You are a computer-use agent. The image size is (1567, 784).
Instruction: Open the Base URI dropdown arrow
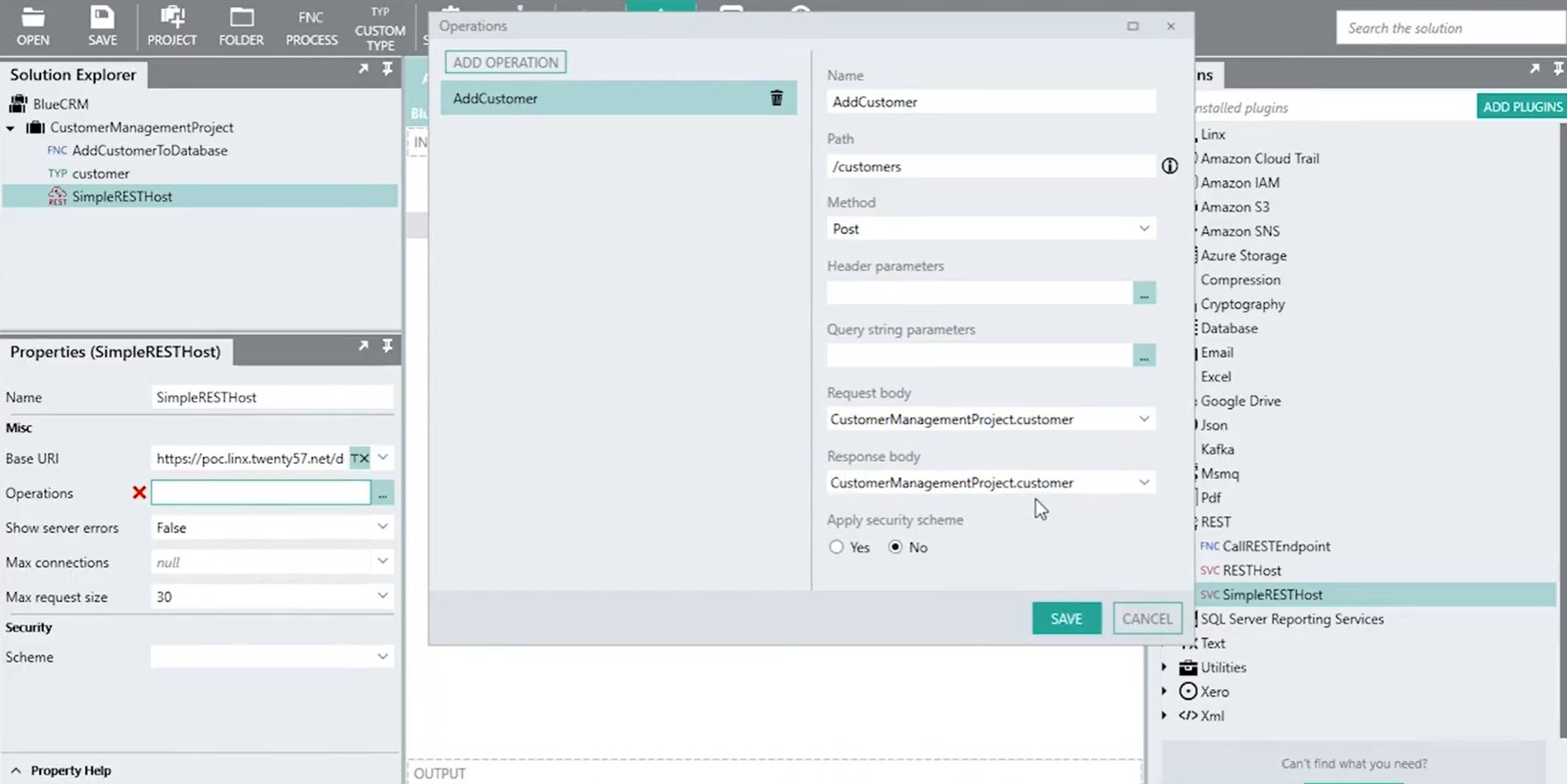pyautogui.click(x=383, y=457)
